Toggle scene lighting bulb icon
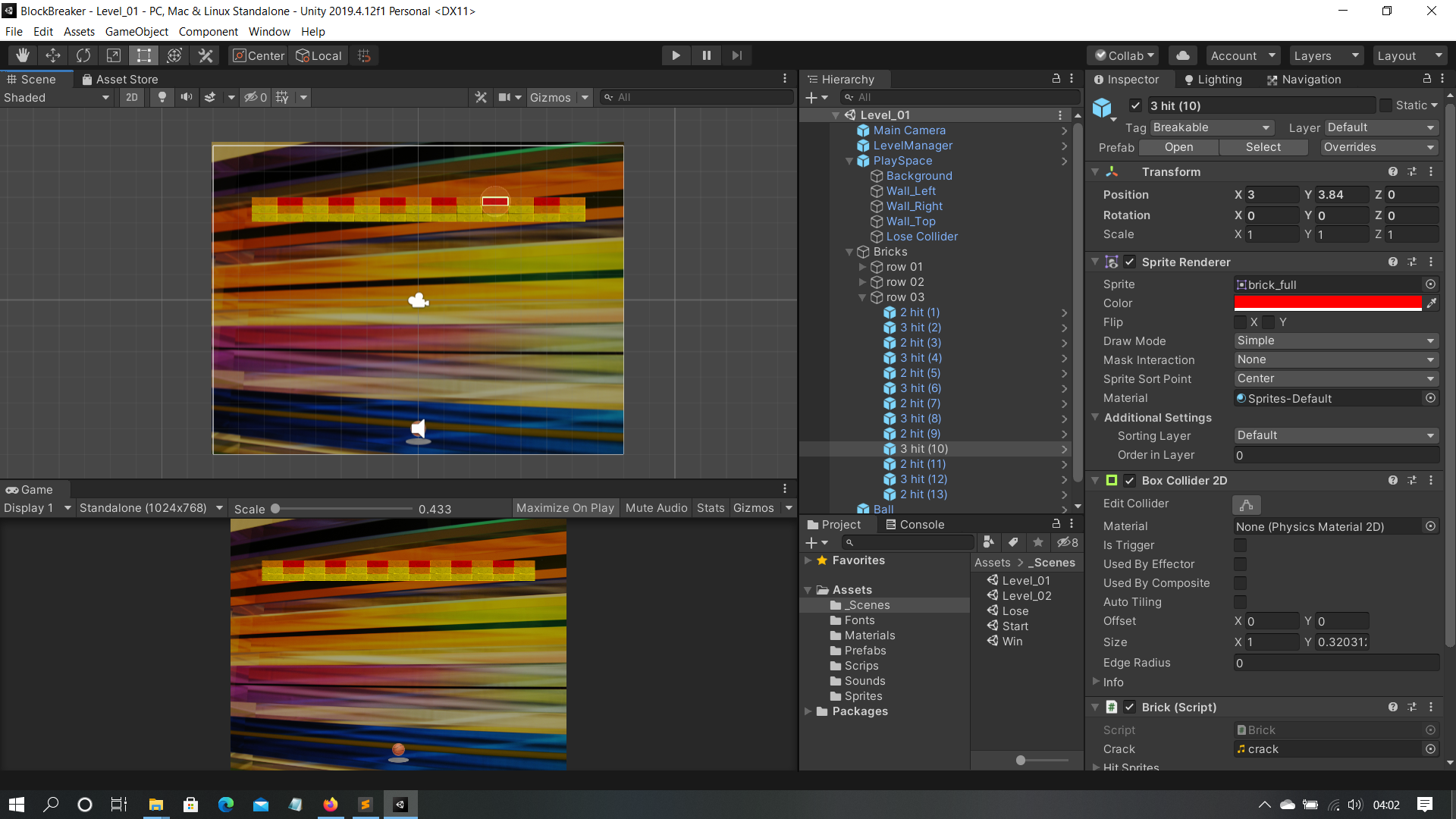The image size is (1456, 819). pos(162,97)
